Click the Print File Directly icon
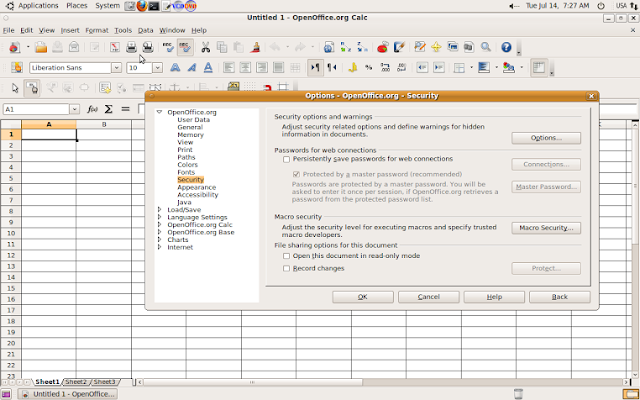This screenshot has width=640, height=400. (131, 47)
